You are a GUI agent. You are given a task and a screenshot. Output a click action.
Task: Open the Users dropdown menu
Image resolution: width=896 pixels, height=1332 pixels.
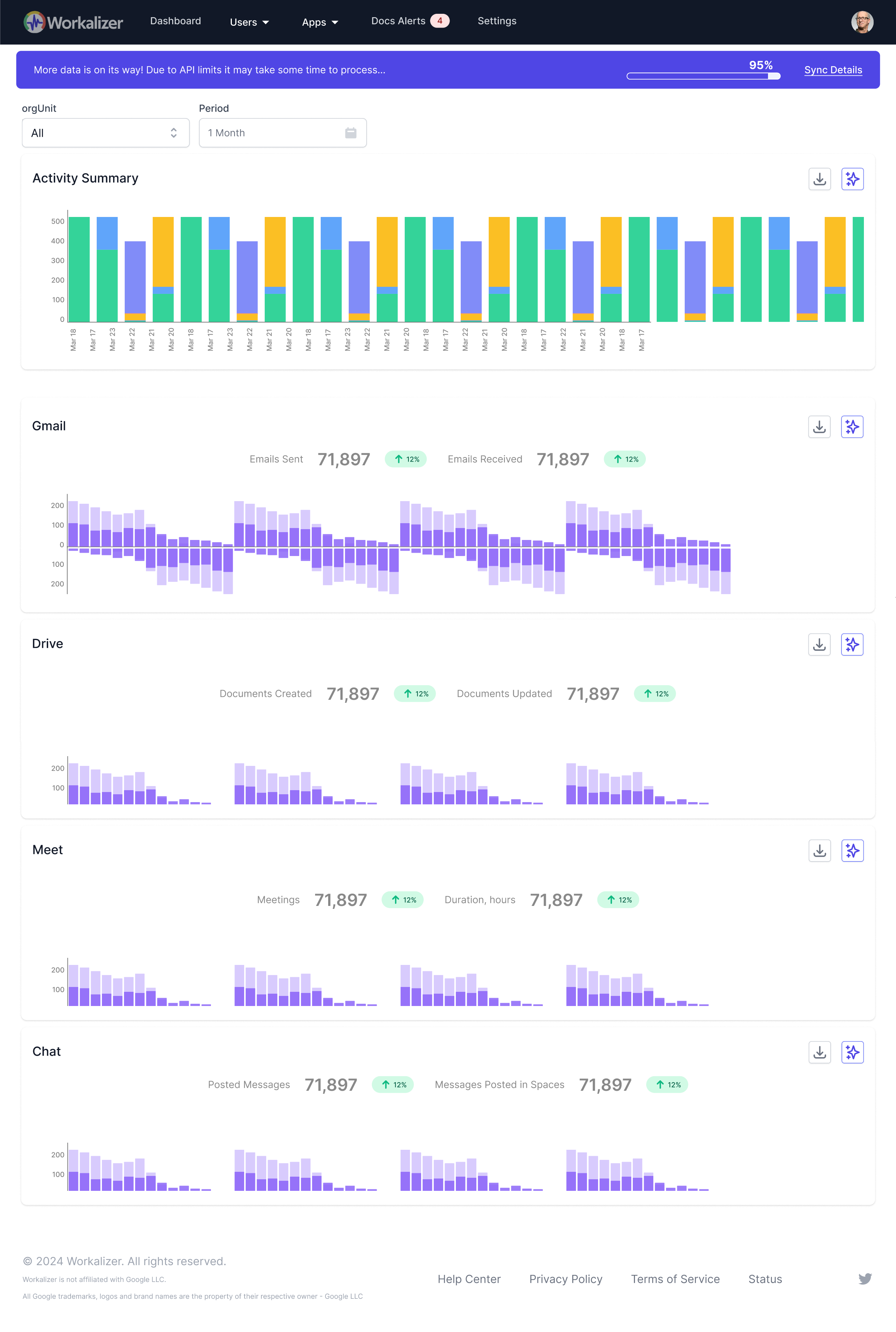[x=249, y=22]
